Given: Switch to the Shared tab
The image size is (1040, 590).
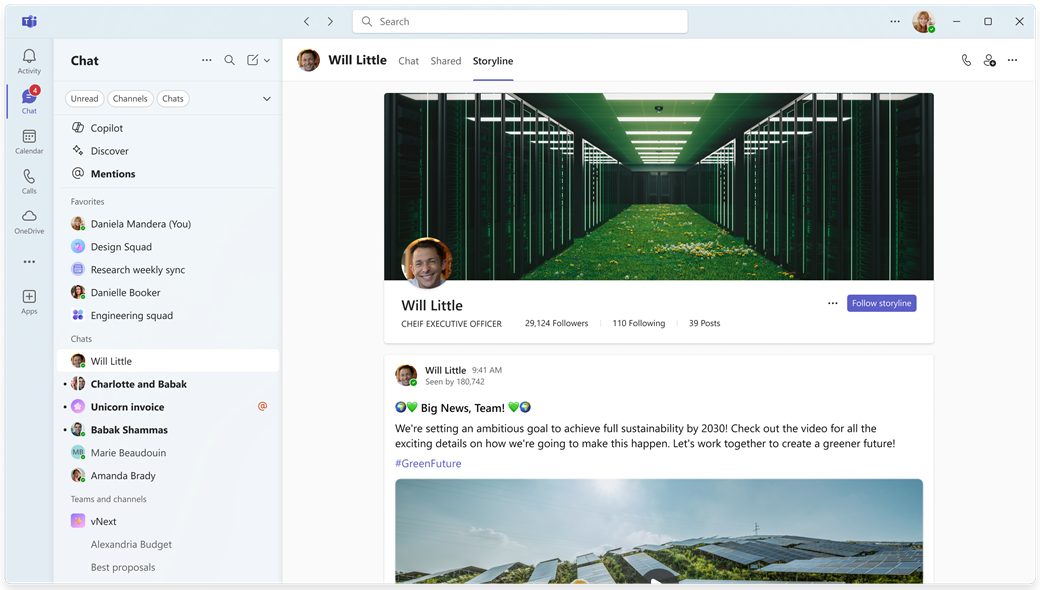Looking at the screenshot, I should (446, 61).
